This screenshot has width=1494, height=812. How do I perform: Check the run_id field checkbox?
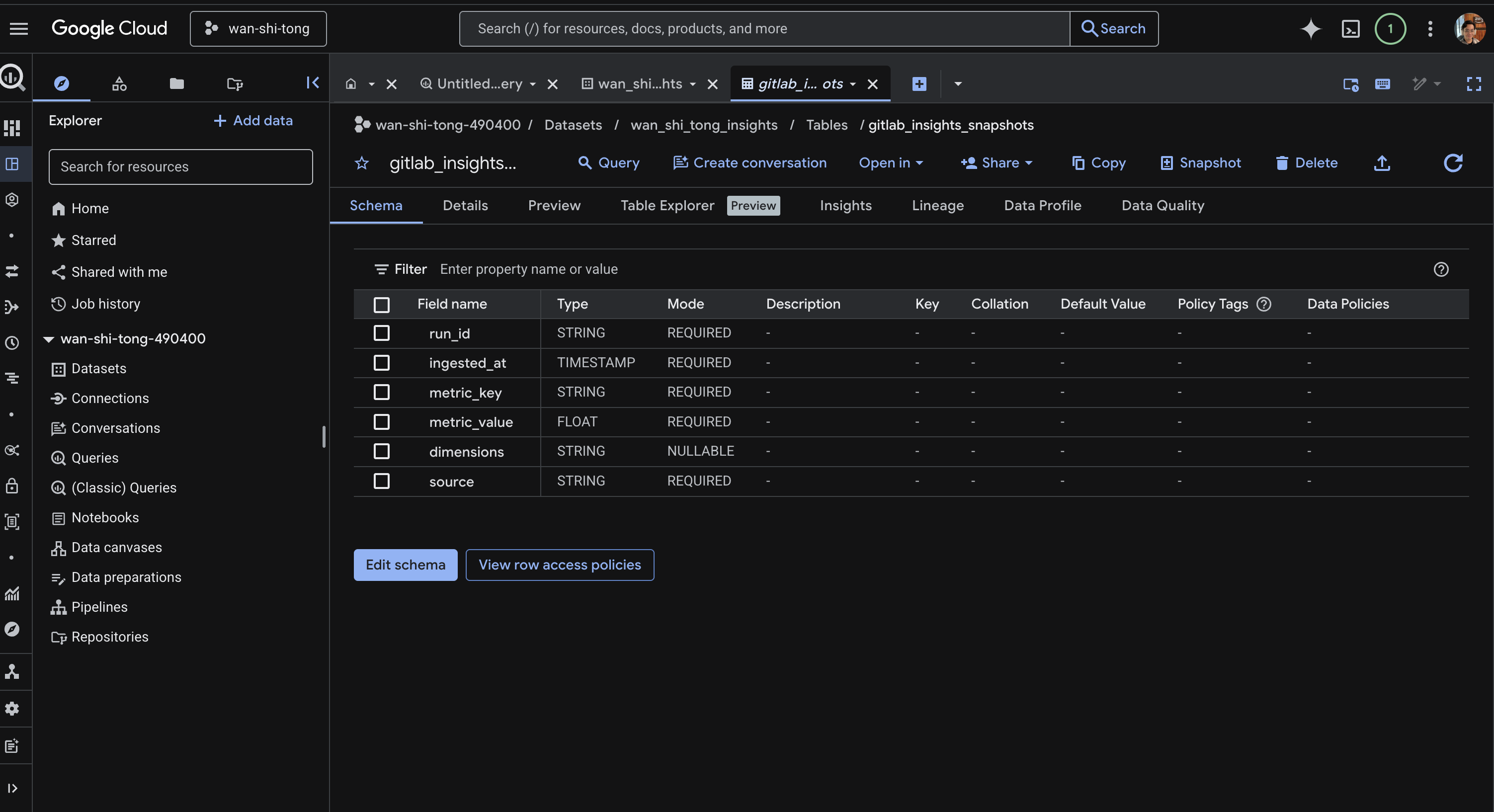pyautogui.click(x=382, y=333)
